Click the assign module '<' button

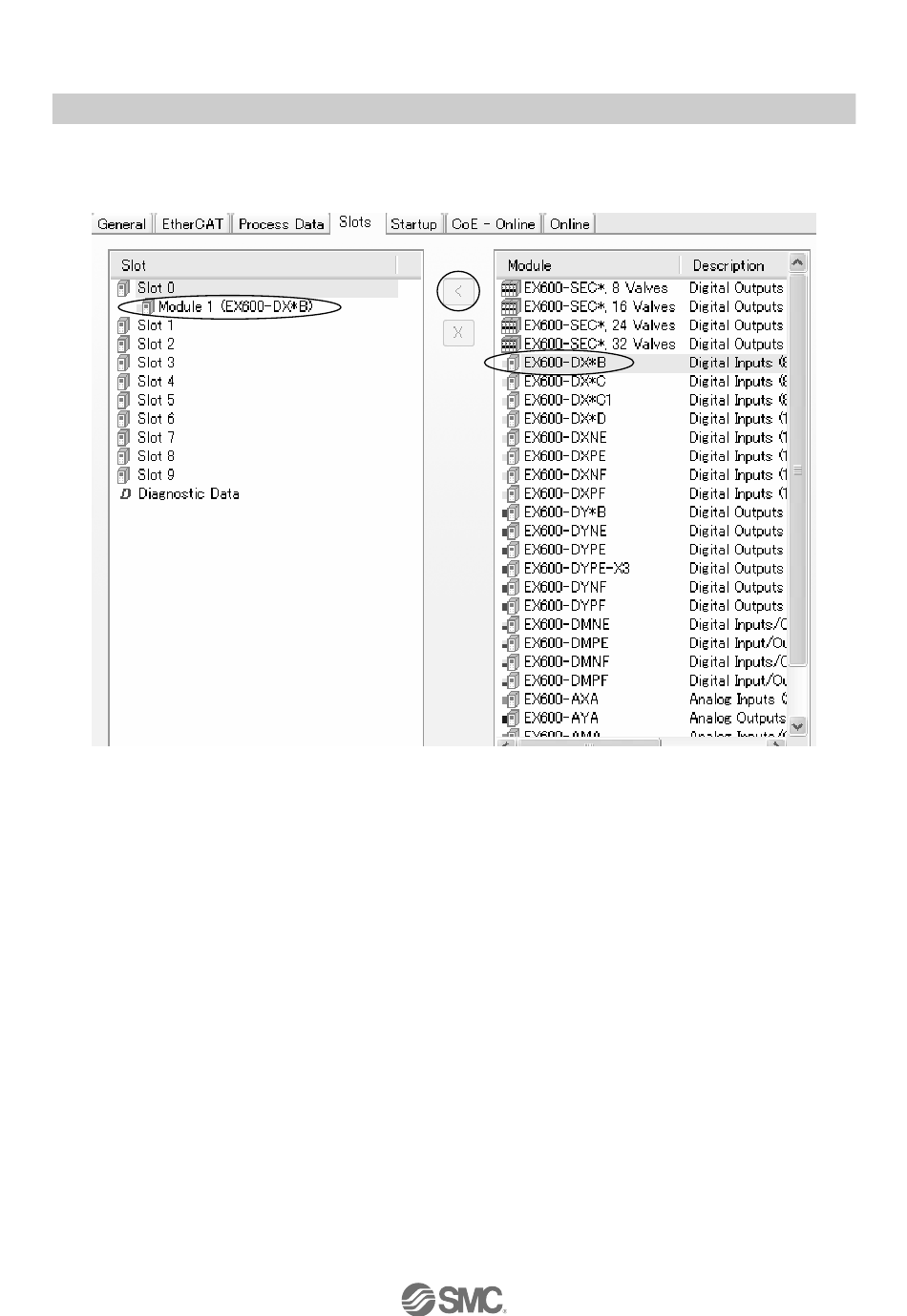(459, 292)
